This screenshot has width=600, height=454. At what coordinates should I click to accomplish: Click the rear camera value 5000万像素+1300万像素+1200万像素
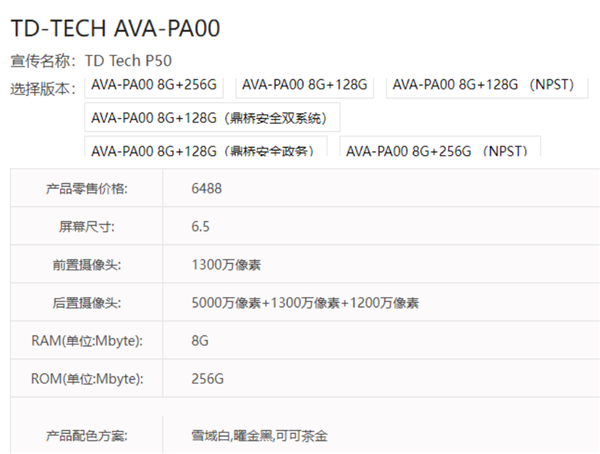[x=305, y=303]
